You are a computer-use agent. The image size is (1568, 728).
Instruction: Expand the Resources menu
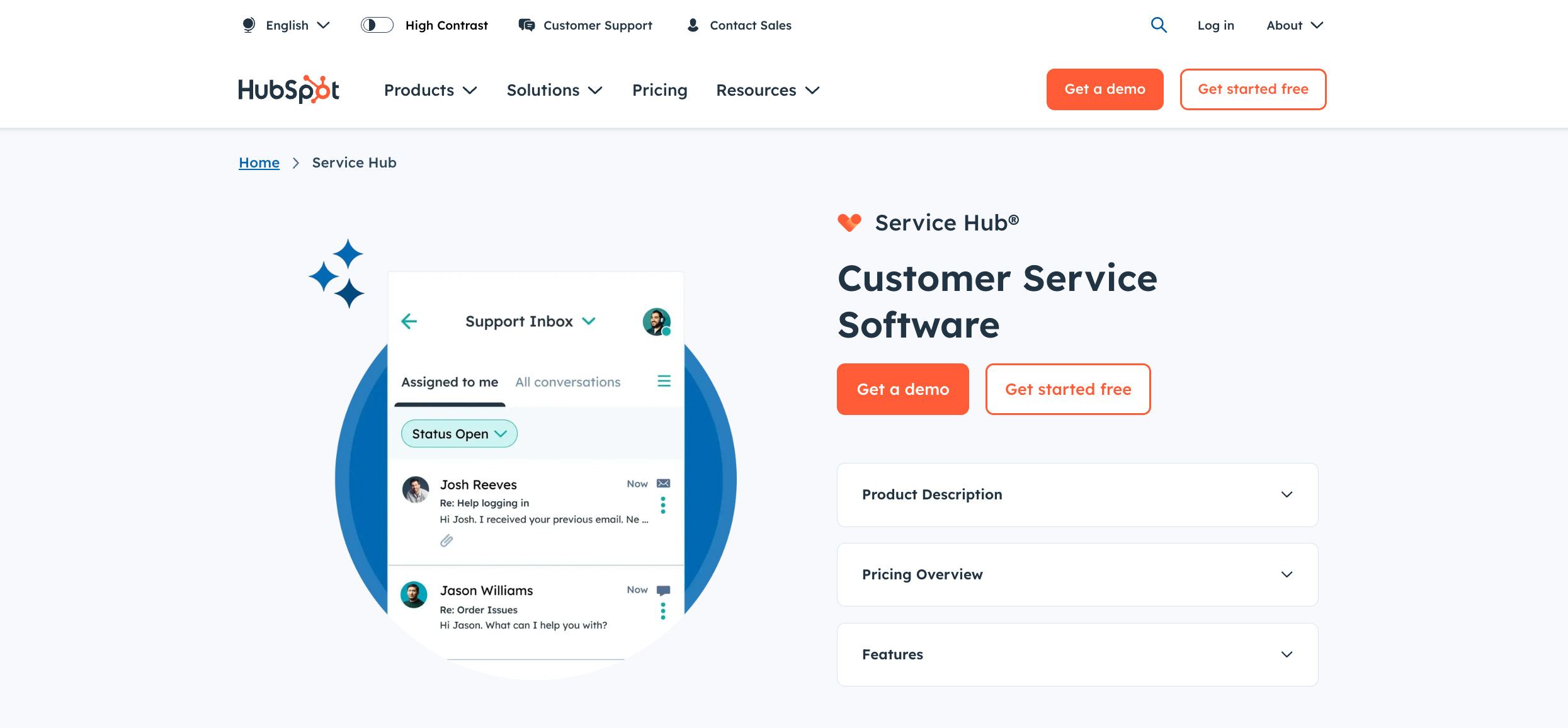(768, 90)
